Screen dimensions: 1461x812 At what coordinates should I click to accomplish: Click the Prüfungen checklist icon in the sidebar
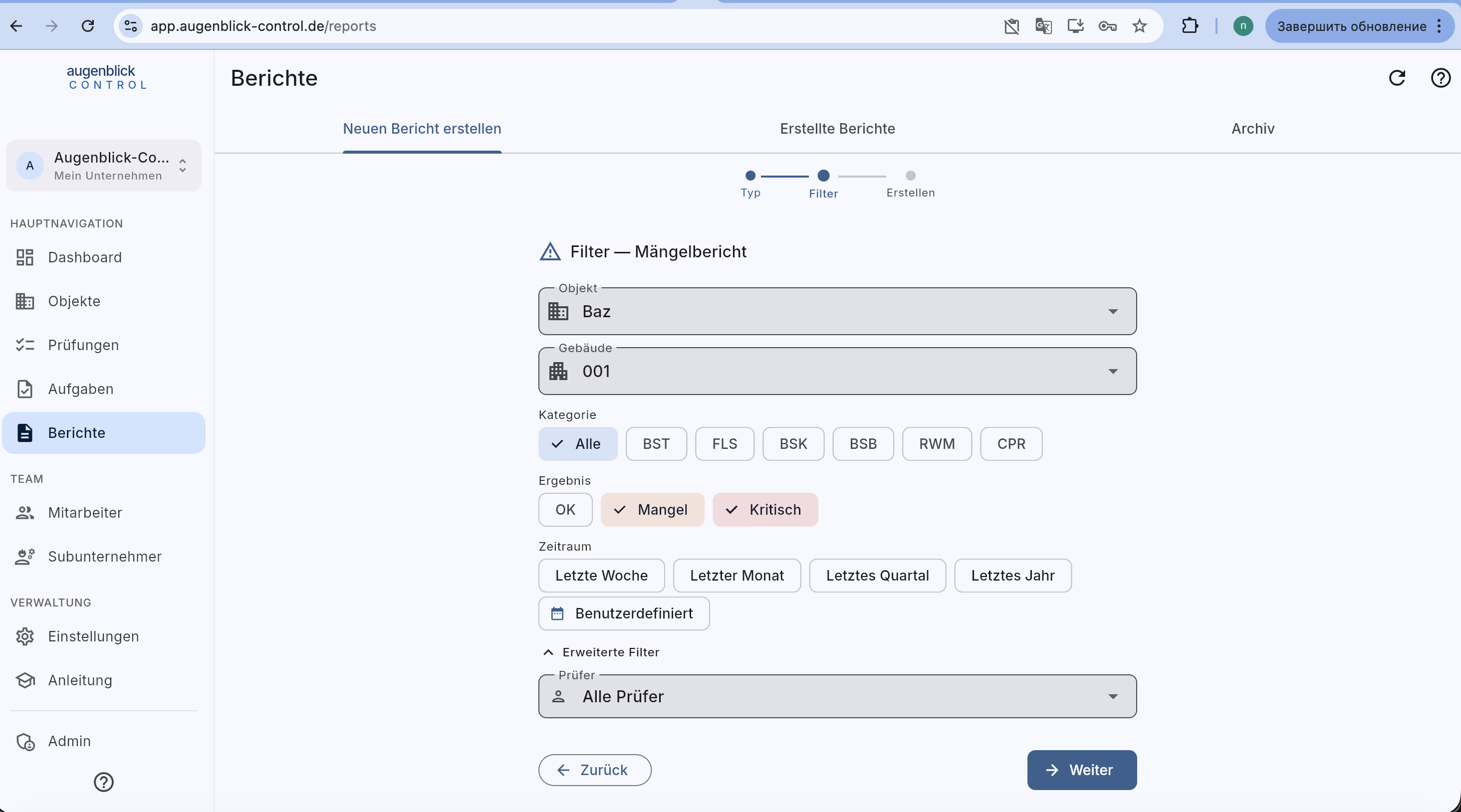(x=25, y=345)
